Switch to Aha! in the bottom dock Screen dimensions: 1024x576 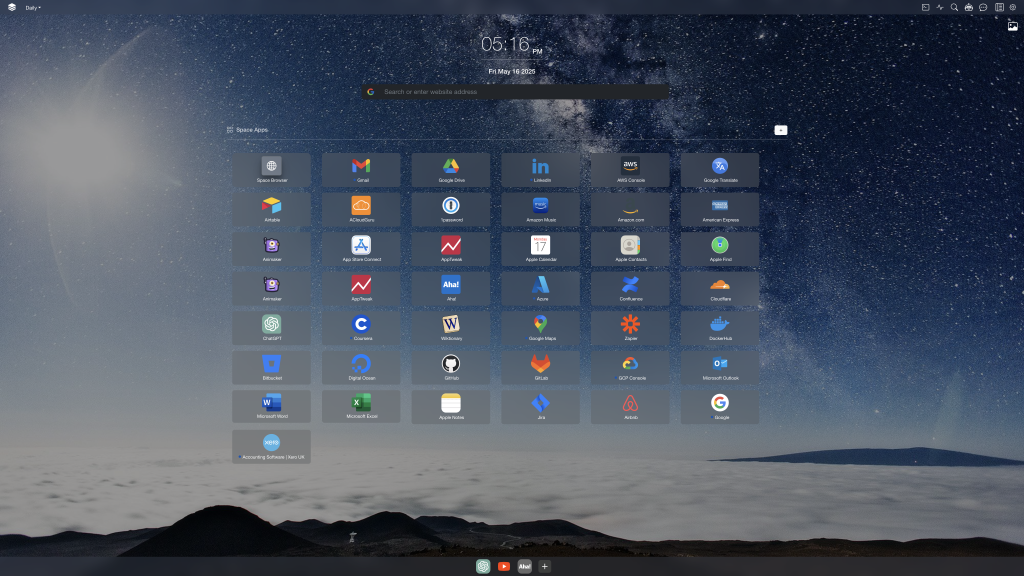[524, 566]
